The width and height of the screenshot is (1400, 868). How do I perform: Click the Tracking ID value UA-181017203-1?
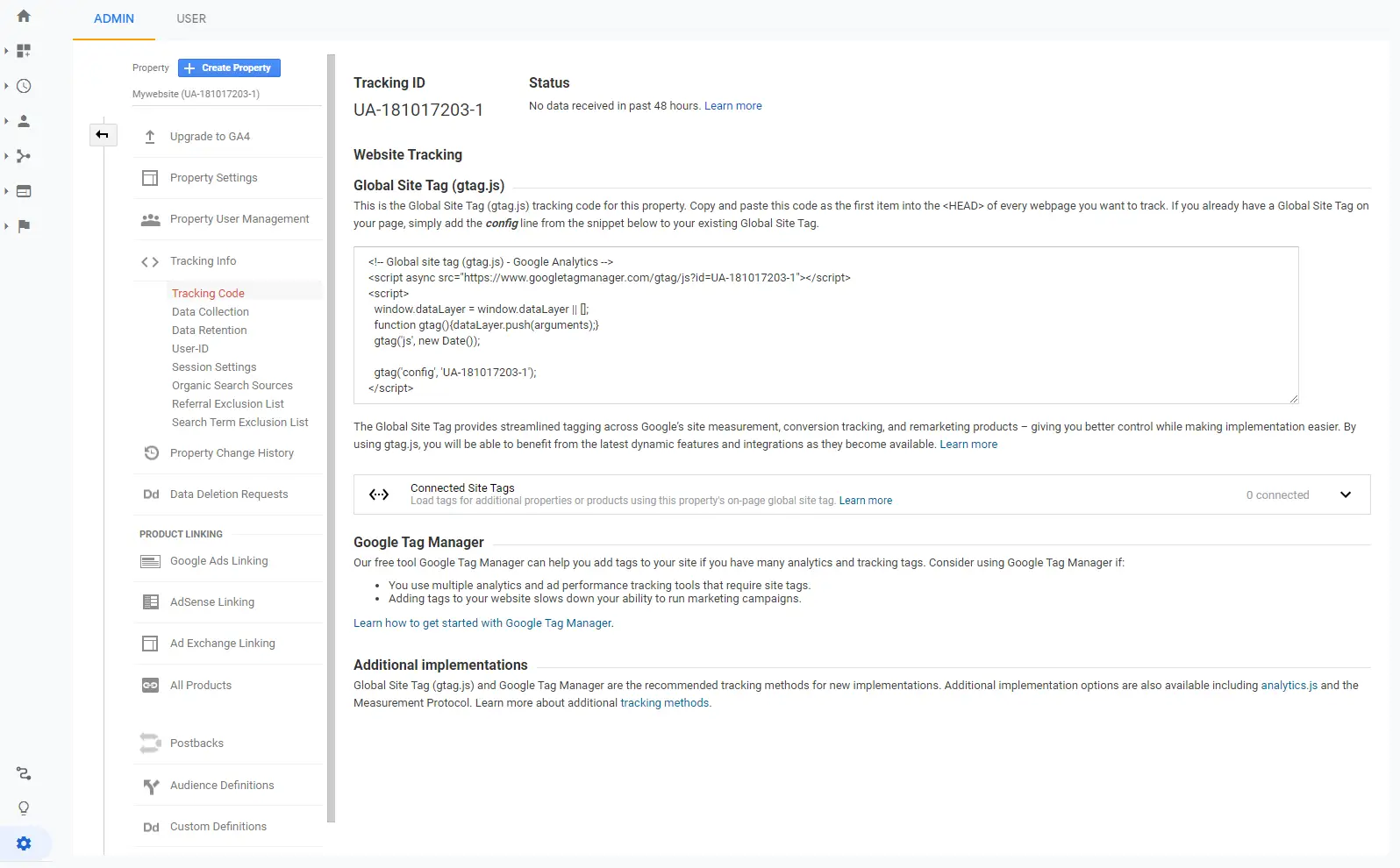pyautogui.click(x=418, y=110)
